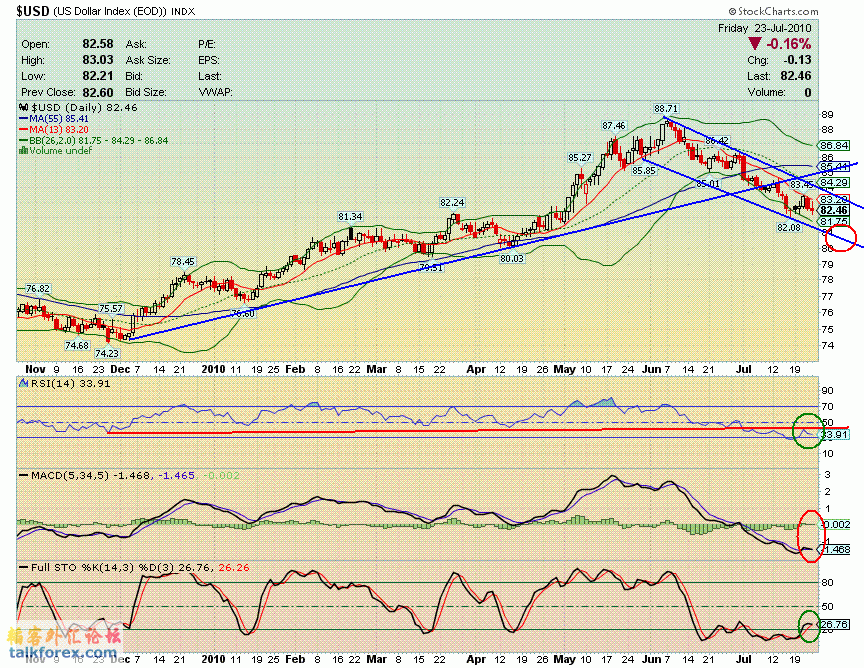Viewport: 864px width, 668px height.
Task: Click the red down-triangle beside -0.16%
Action: coord(754,44)
